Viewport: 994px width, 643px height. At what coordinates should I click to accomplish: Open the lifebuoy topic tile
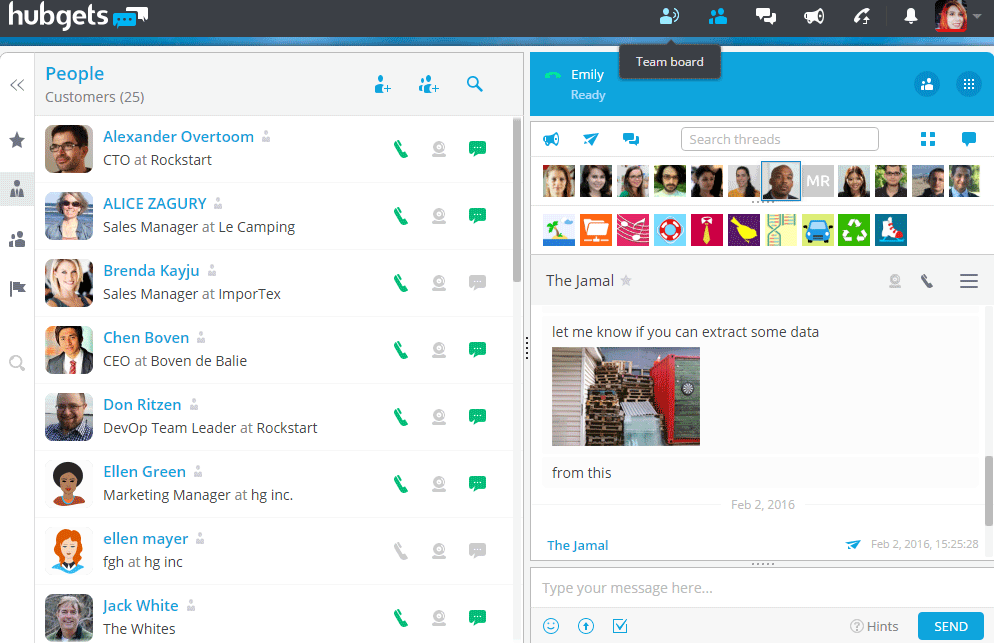click(669, 230)
